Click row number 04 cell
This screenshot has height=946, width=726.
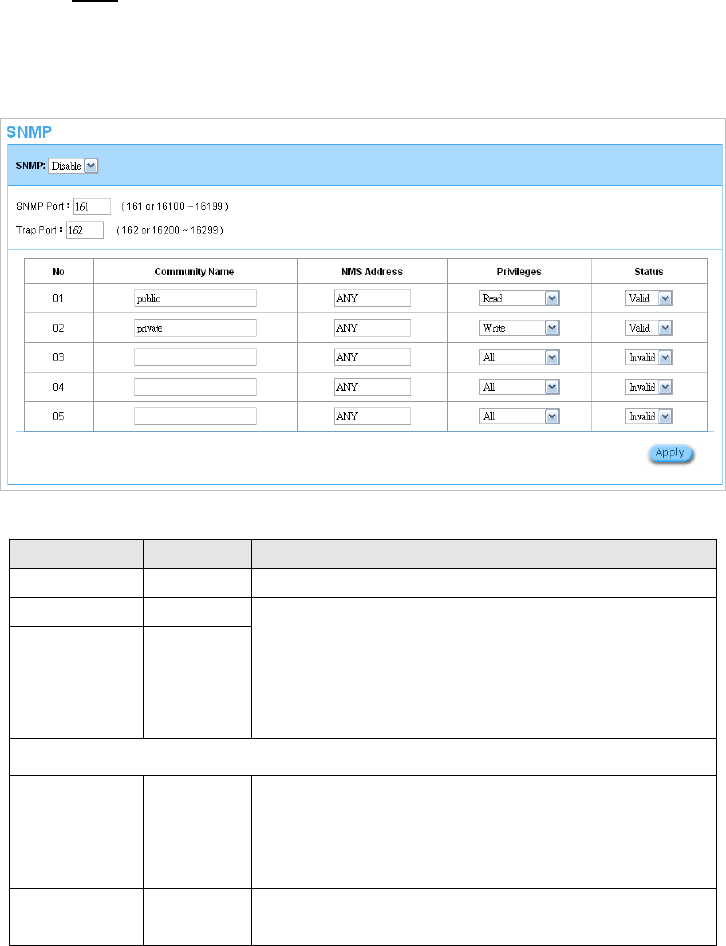pos(58,387)
